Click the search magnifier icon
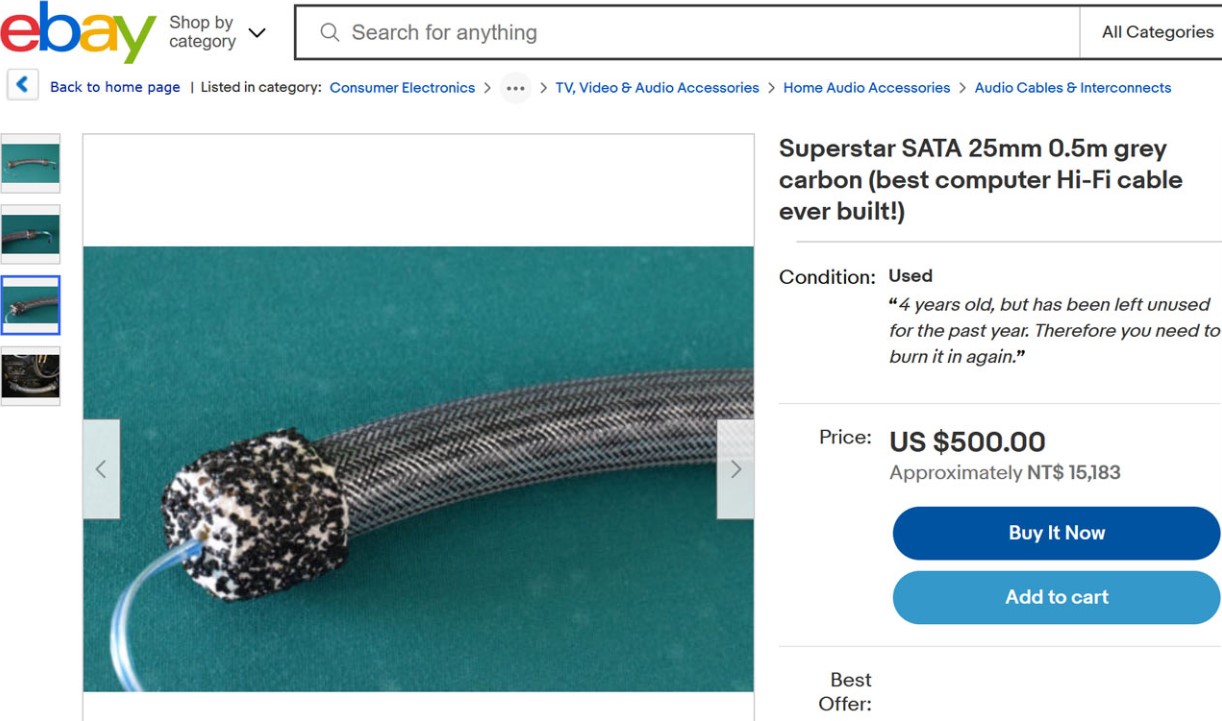 (330, 33)
